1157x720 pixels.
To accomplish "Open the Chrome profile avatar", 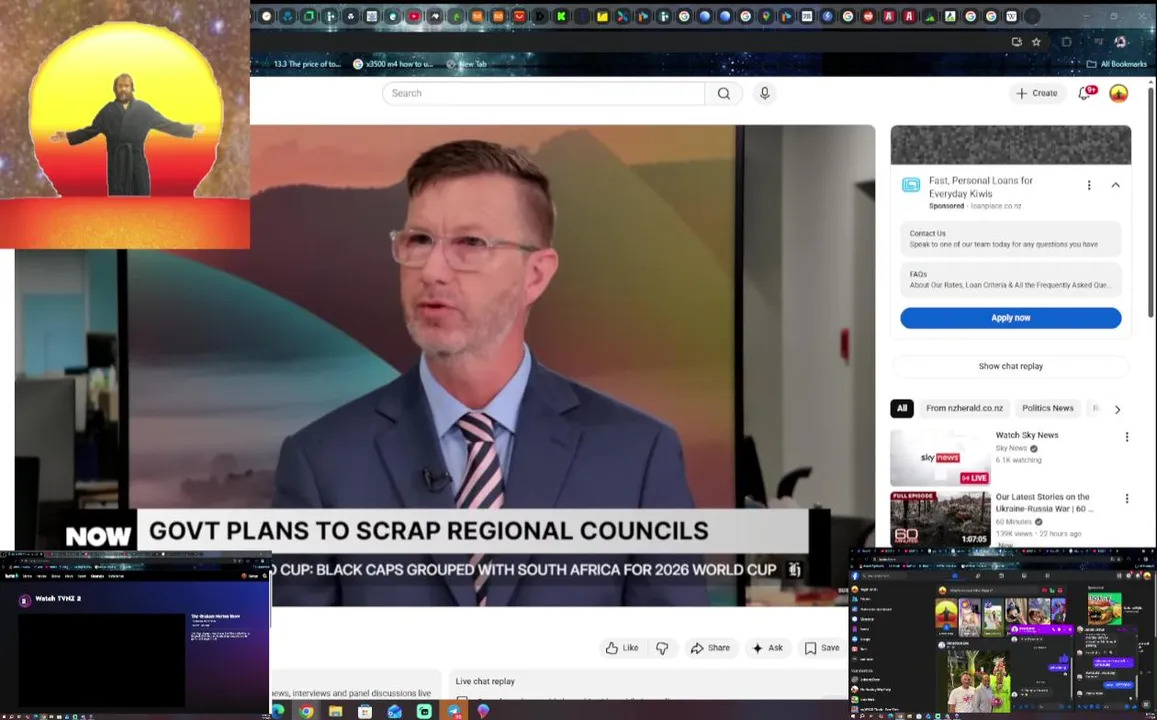I will (1120, 42).
